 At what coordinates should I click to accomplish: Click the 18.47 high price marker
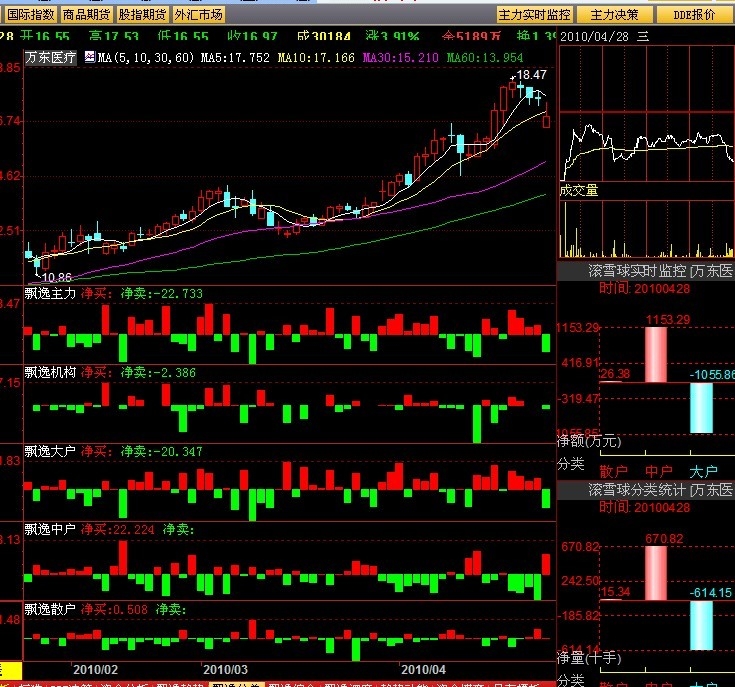coord(531,75)
